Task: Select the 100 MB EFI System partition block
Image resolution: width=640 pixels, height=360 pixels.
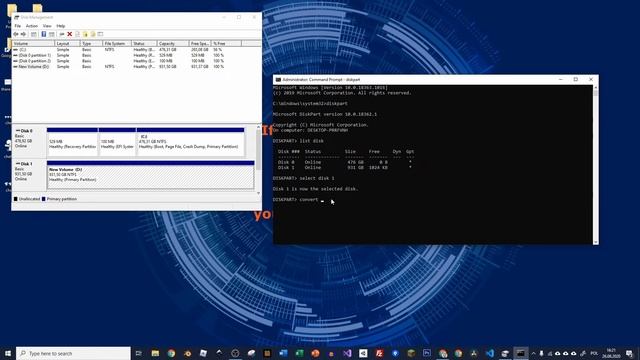Action: 117,142
